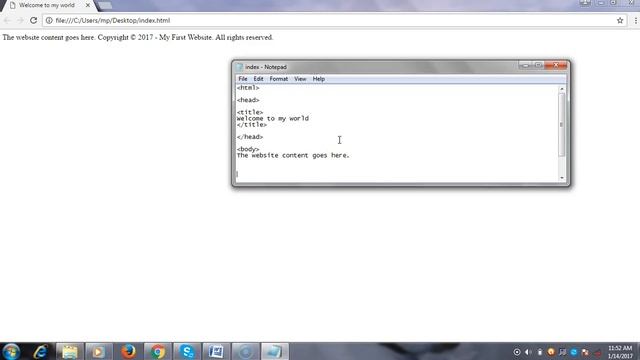The image size is (640, 360).
Task: Open Notepad Help menu
Action: coord(319,79)
